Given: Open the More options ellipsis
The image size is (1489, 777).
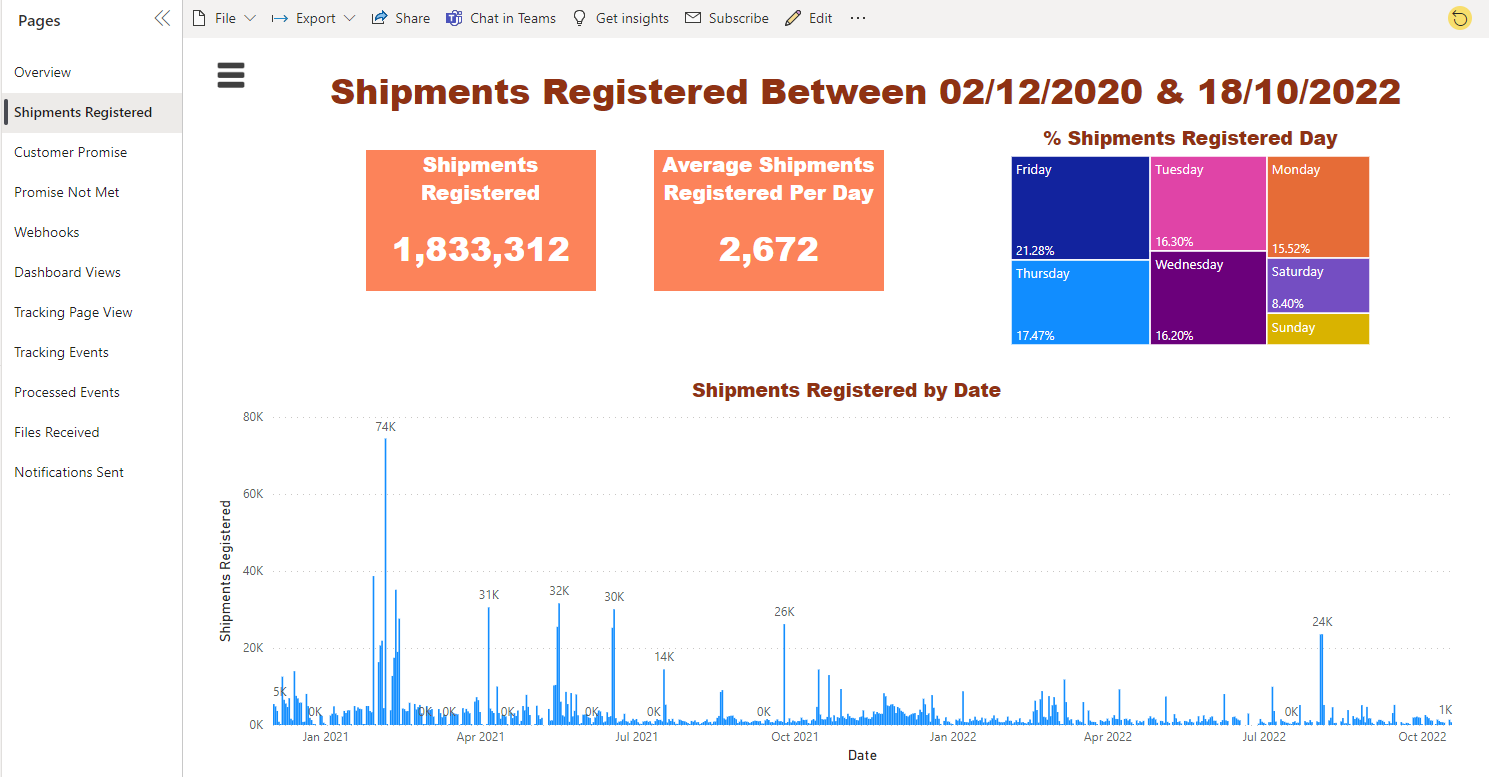Looking at the screenshot, I should (x=858, y=18).
